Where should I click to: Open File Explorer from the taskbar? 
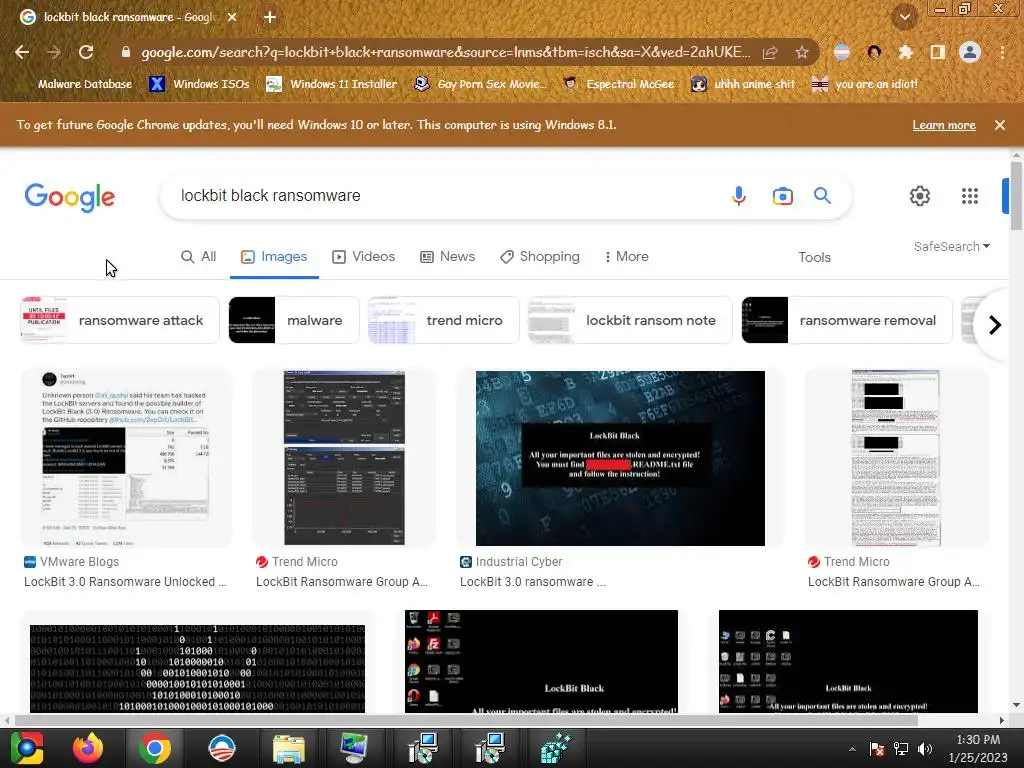(x=288, y=748)
